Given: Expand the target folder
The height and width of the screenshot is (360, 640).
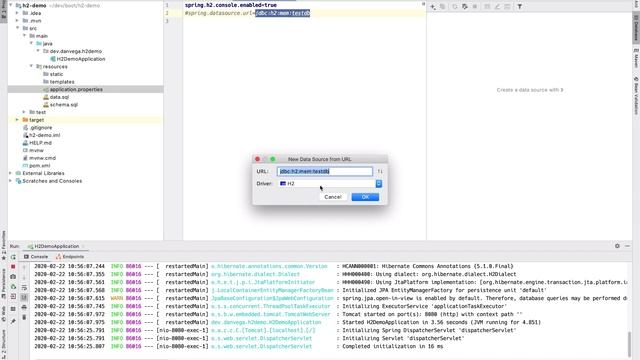Looking at the screenshot, I should tap(17, 120).
